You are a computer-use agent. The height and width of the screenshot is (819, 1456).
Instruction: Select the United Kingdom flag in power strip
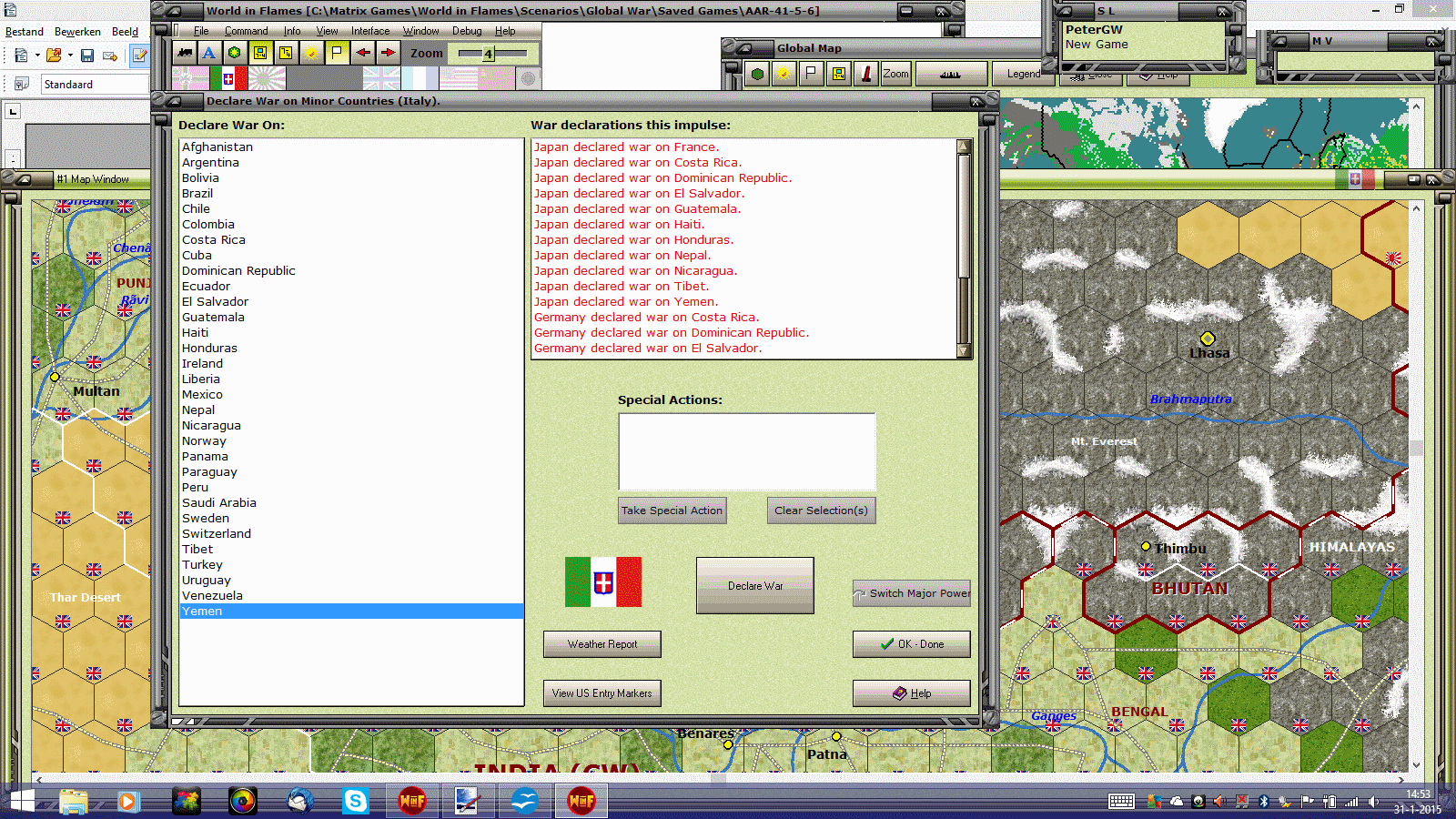381,78
